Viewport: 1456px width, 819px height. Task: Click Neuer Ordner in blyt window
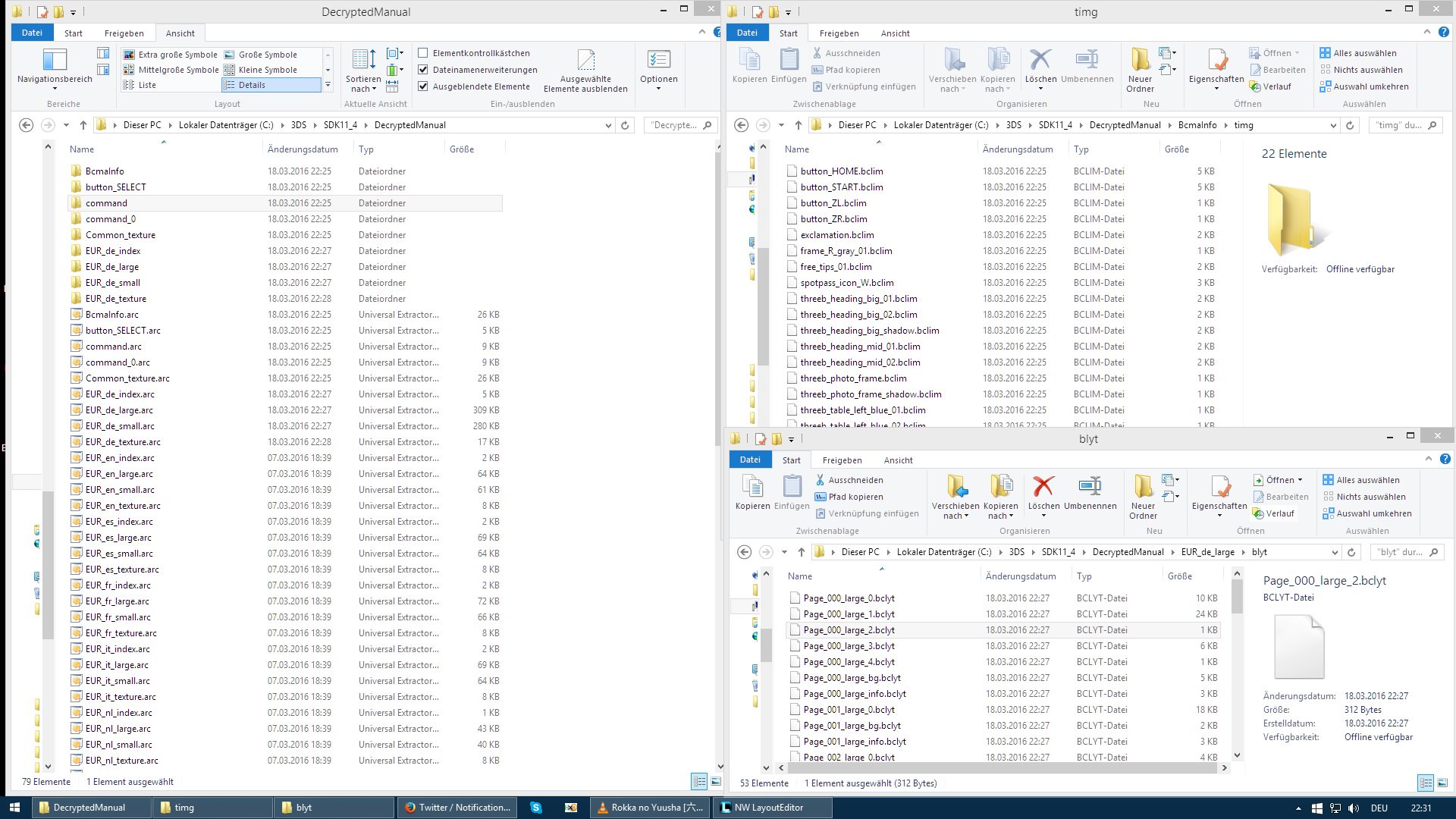(1143, 497)
